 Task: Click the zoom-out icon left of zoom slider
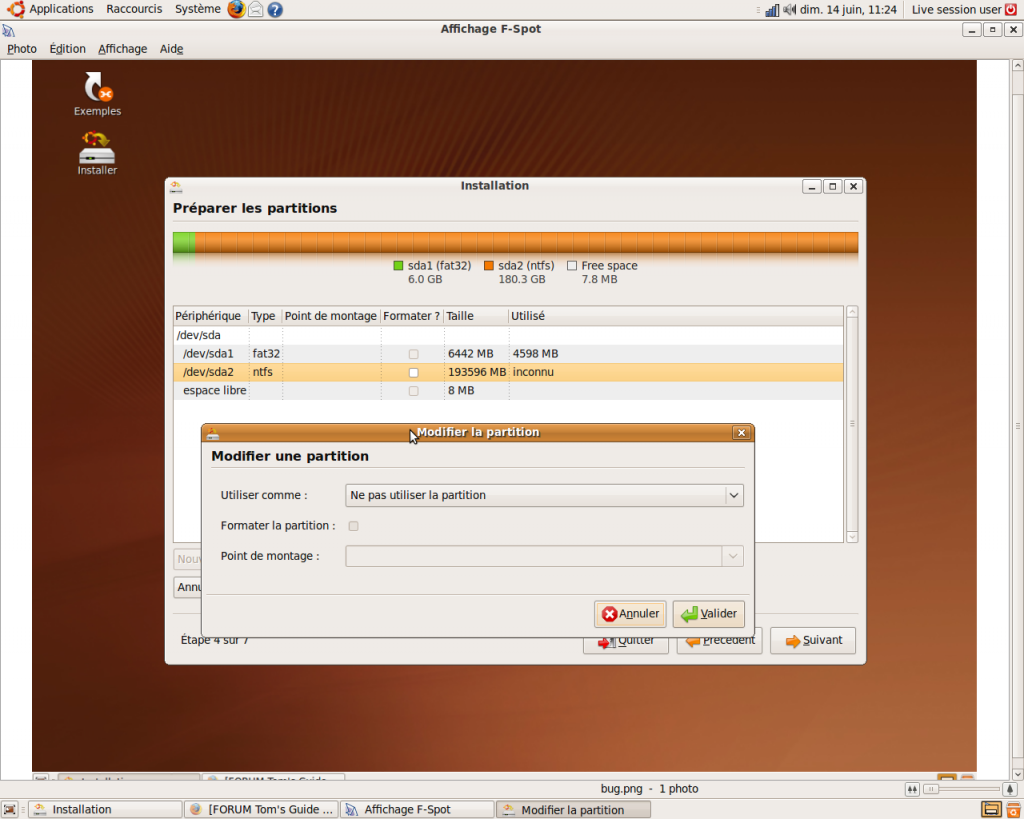(x=912, y=790)
